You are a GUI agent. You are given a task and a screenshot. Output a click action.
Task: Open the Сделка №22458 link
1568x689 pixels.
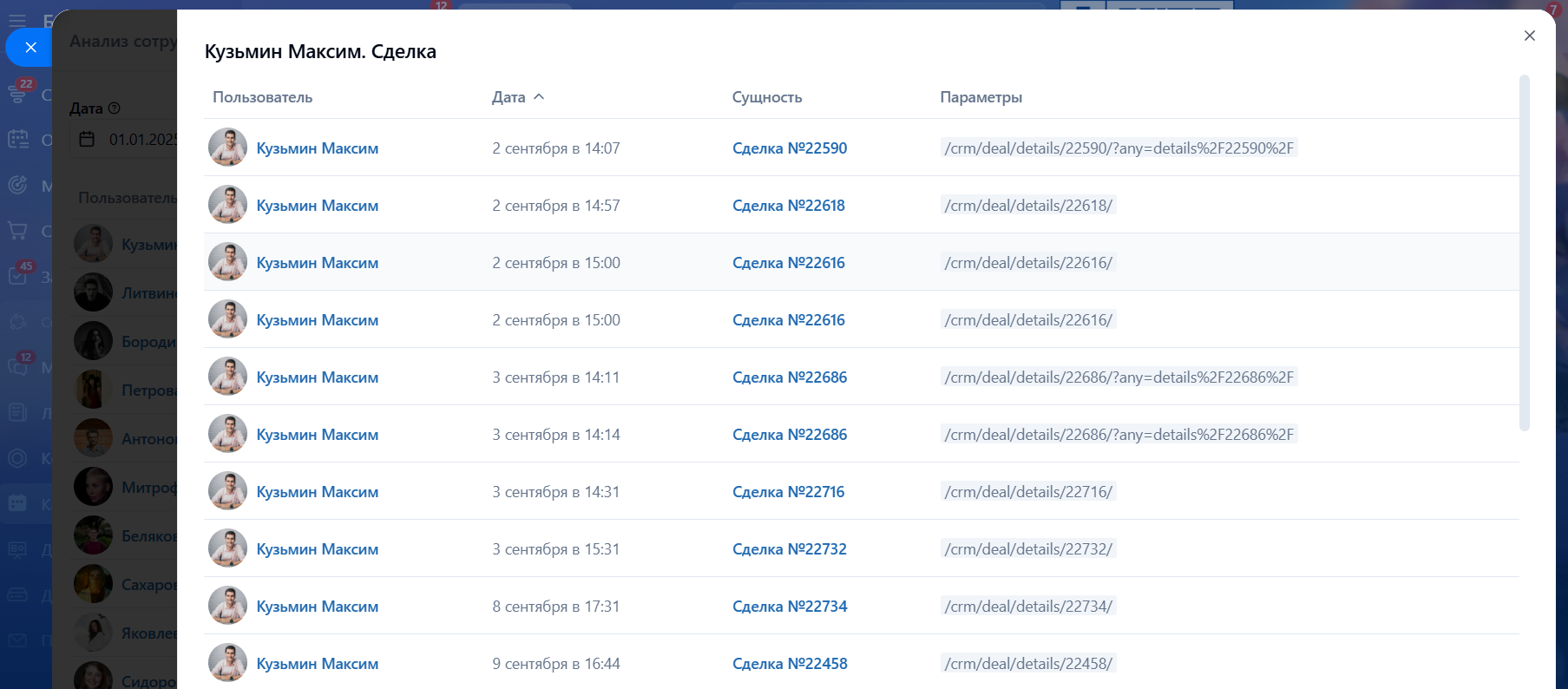pos(789,664)
